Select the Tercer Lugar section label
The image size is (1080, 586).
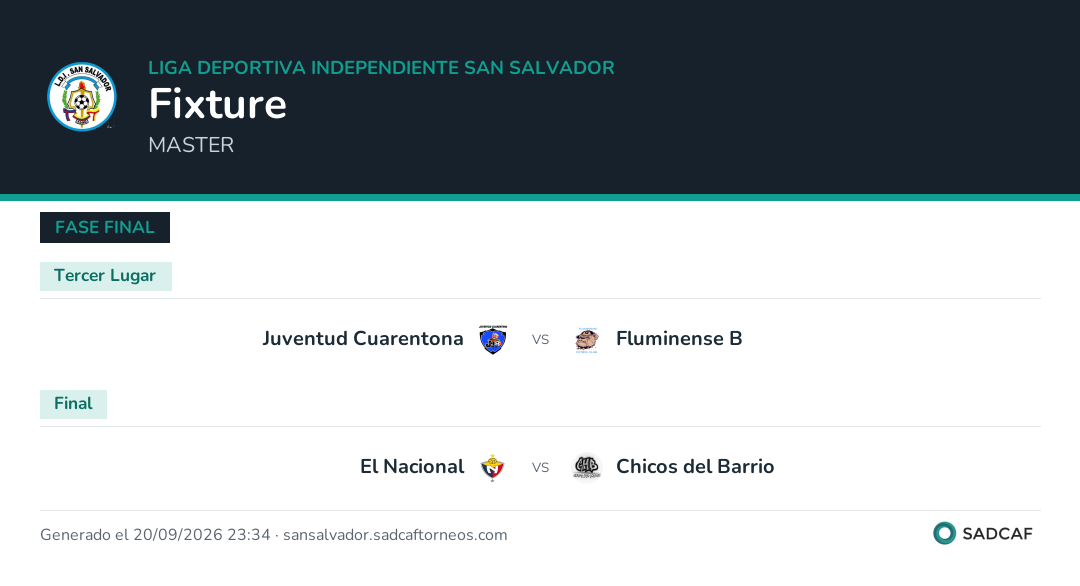tap(105, 276)
